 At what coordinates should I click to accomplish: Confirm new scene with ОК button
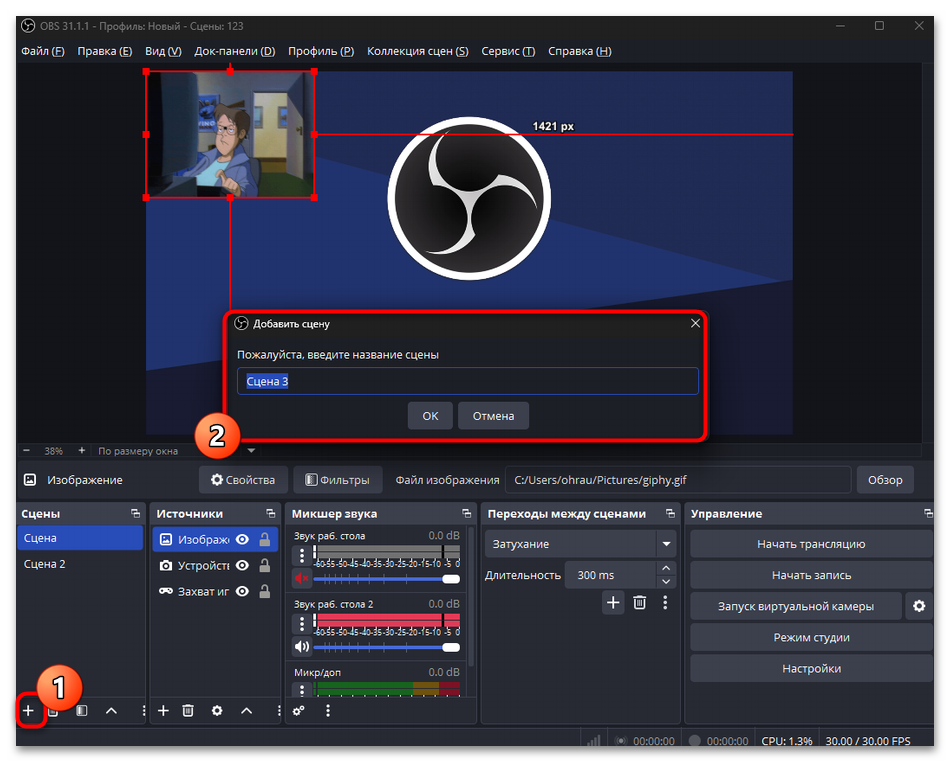[430, 416]
